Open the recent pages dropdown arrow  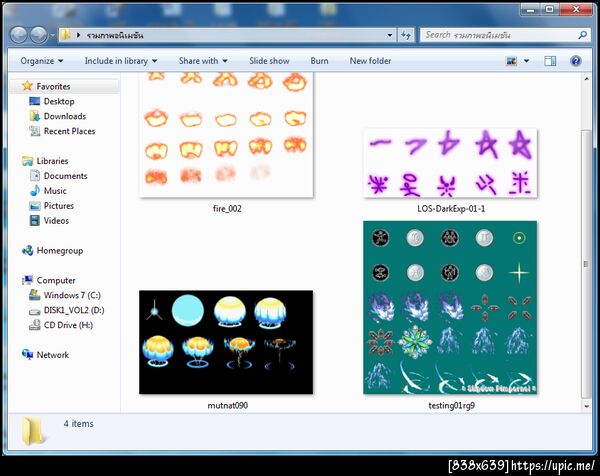[52, 36]
